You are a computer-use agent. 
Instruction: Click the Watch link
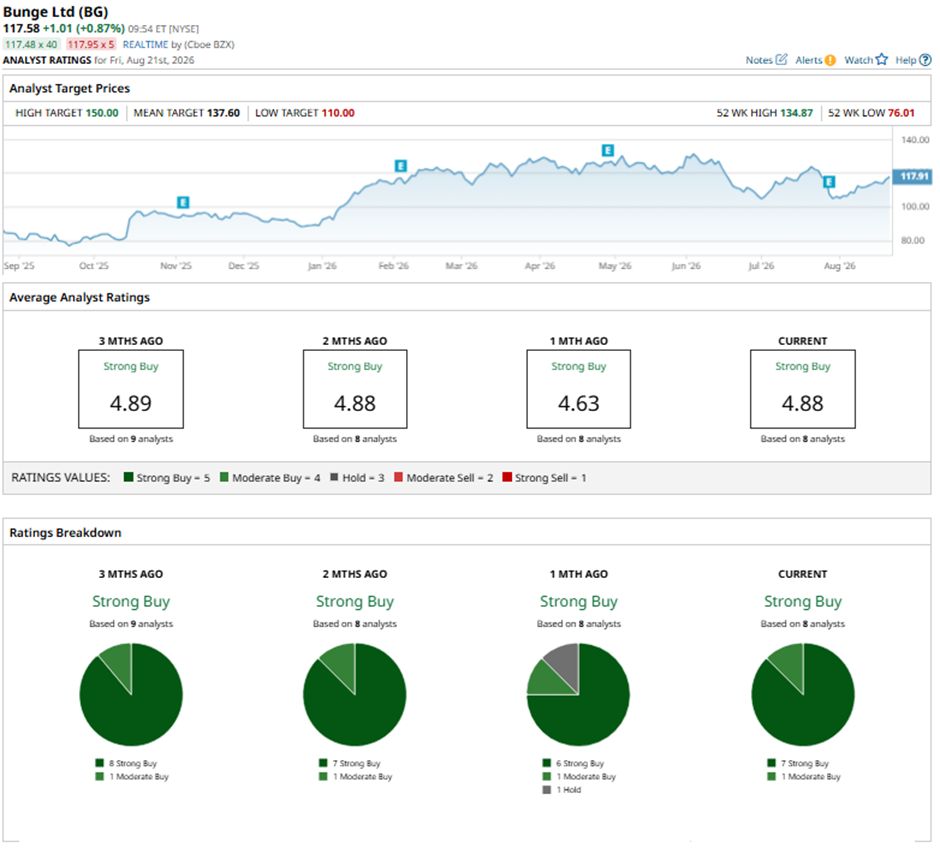858,60
